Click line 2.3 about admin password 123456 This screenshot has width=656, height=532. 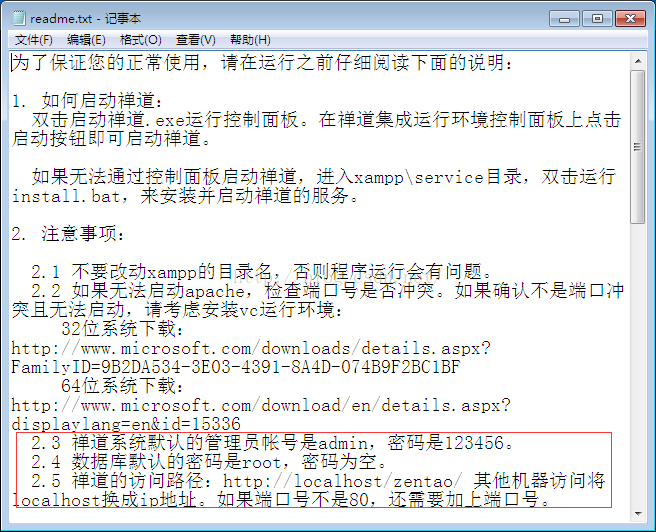coord(272,443)
